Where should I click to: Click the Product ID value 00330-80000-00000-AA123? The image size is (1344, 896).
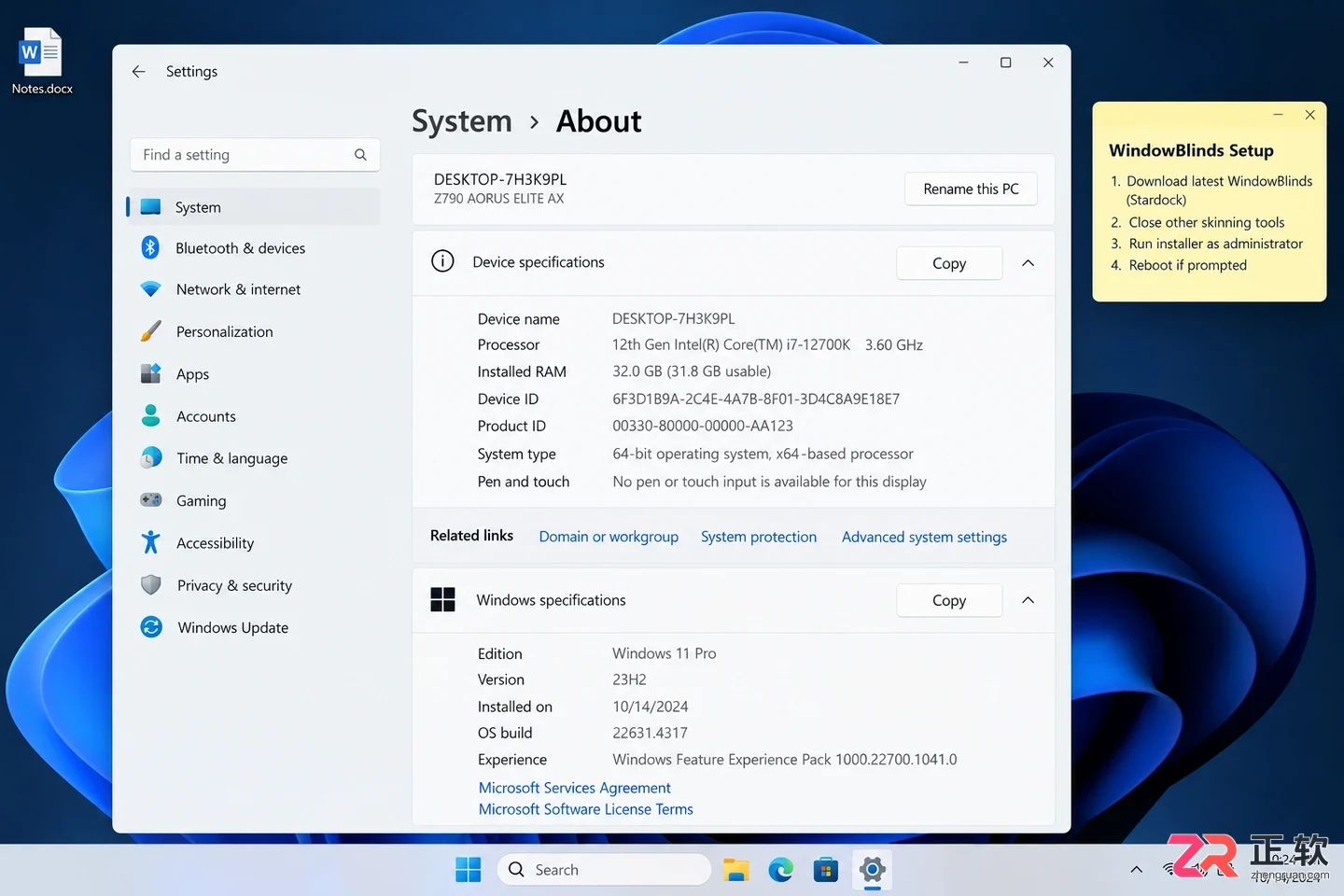pyautogui.click(x=703, y=426)
